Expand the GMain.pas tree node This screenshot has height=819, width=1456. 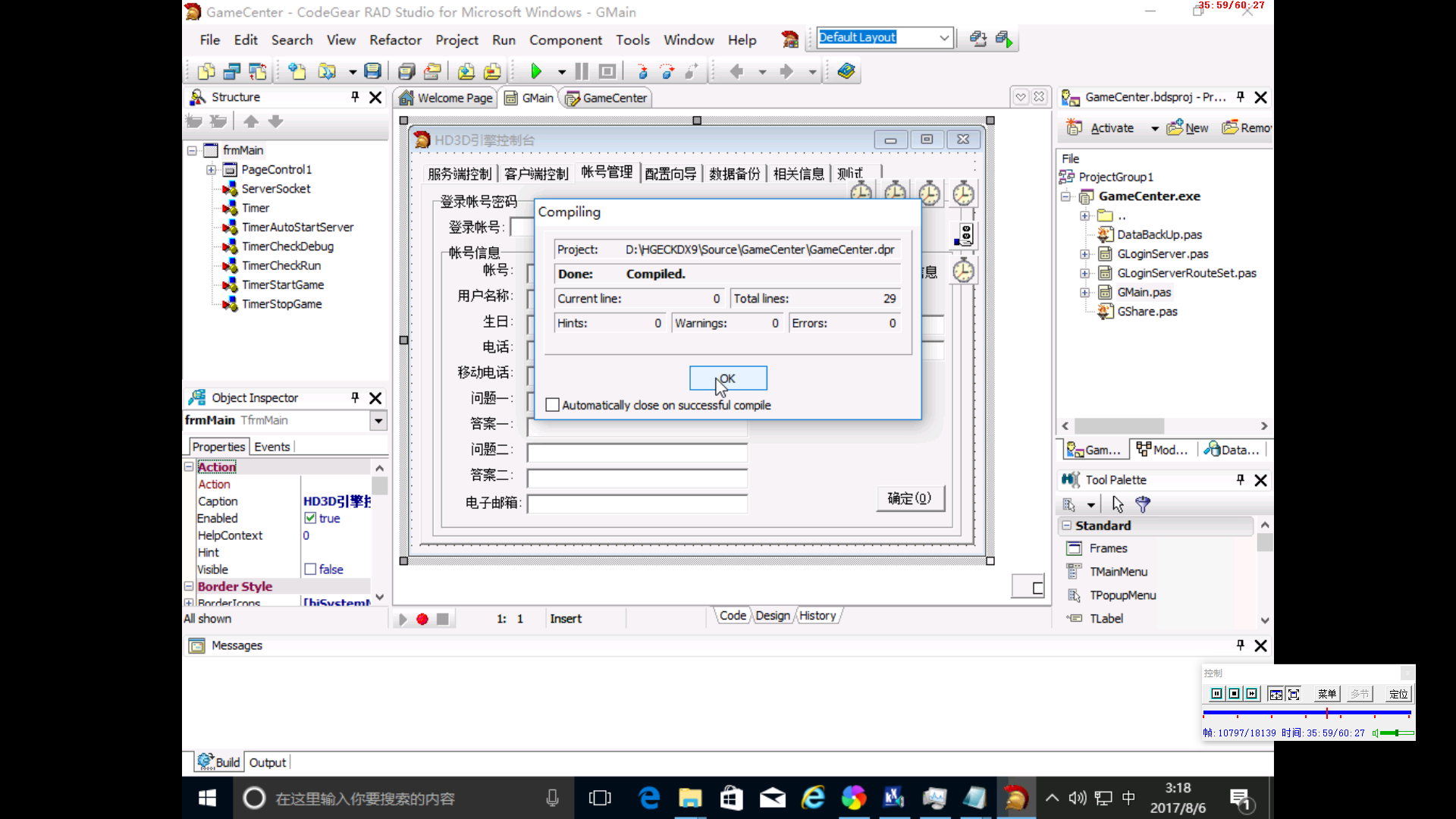[1085, 293]
